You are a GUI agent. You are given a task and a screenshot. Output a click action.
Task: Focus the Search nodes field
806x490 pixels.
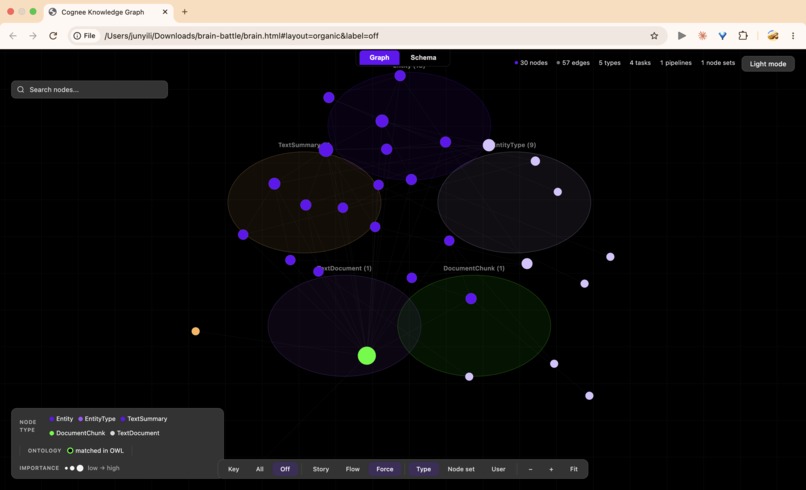[89, 89]
